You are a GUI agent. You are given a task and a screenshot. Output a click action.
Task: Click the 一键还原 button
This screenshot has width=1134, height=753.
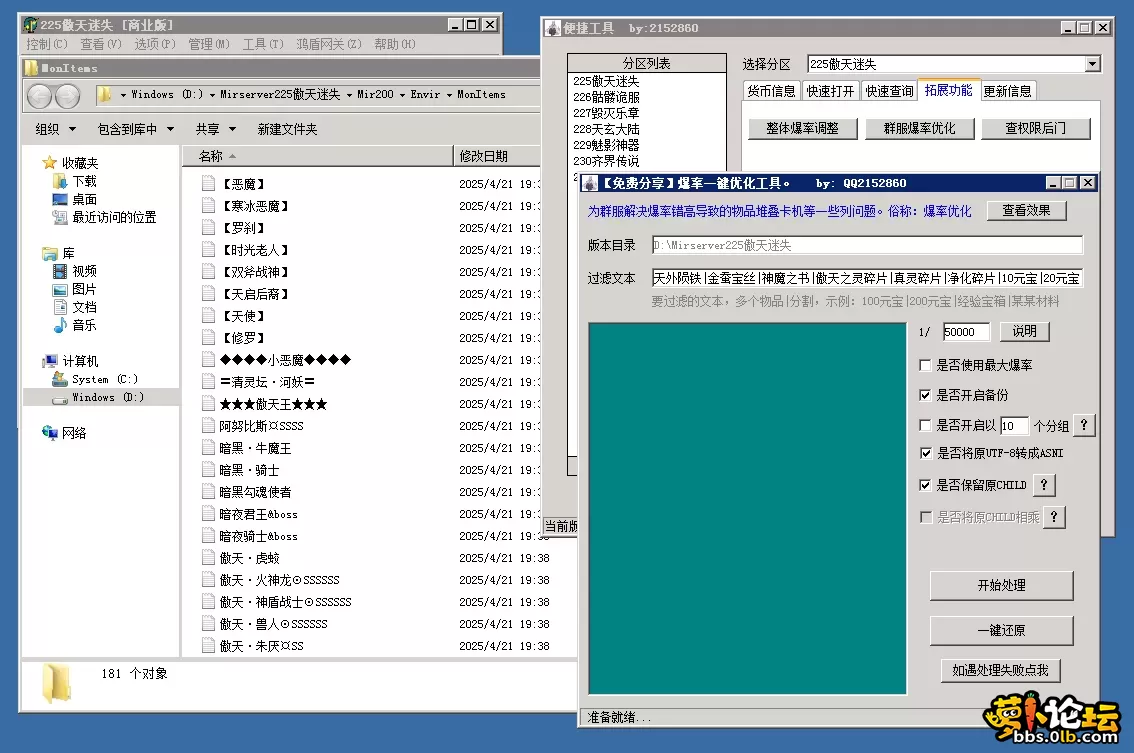(x=1001, y=630)
